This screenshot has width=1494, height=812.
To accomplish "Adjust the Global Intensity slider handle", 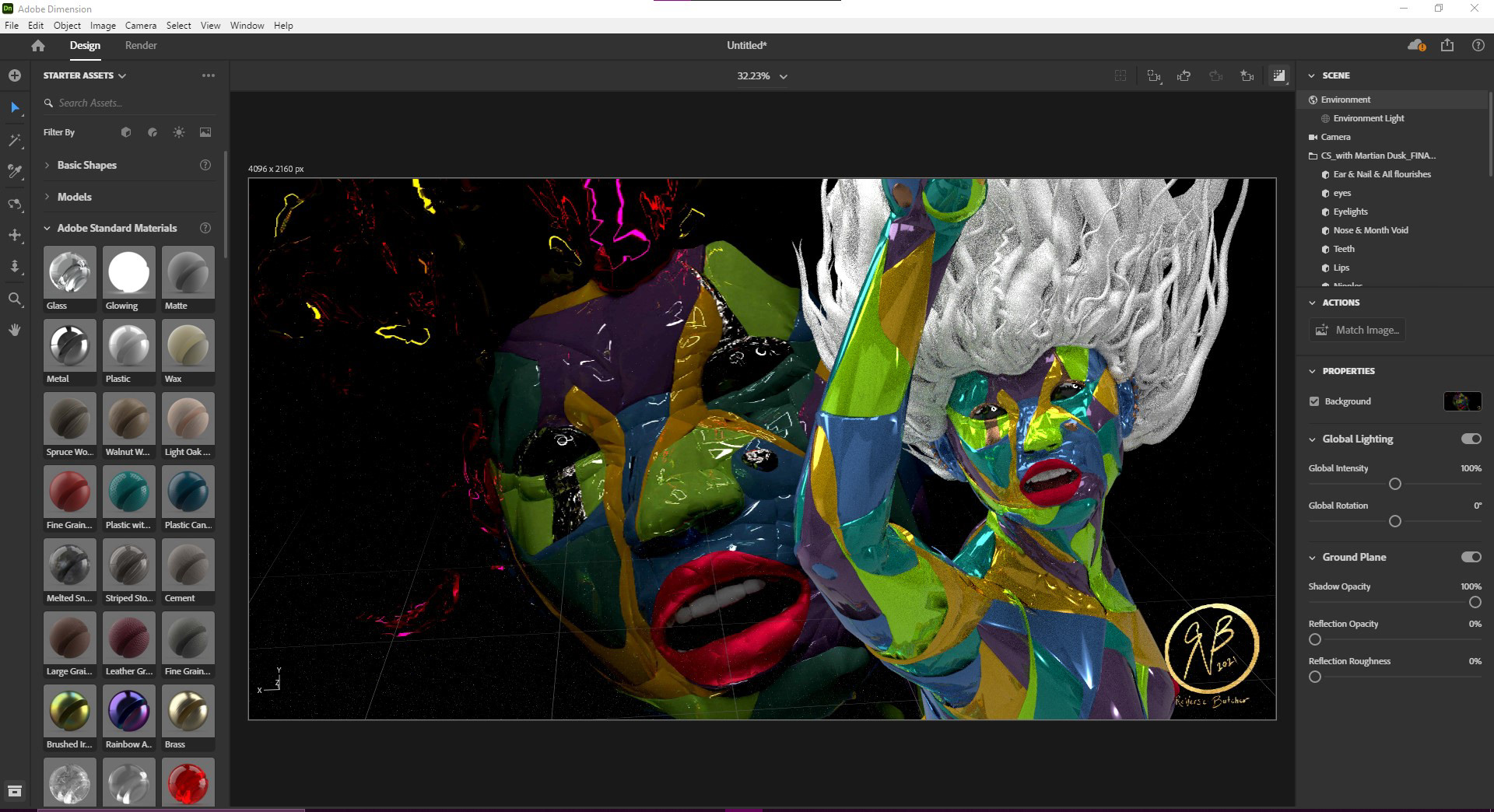I will coord(1395,484).
